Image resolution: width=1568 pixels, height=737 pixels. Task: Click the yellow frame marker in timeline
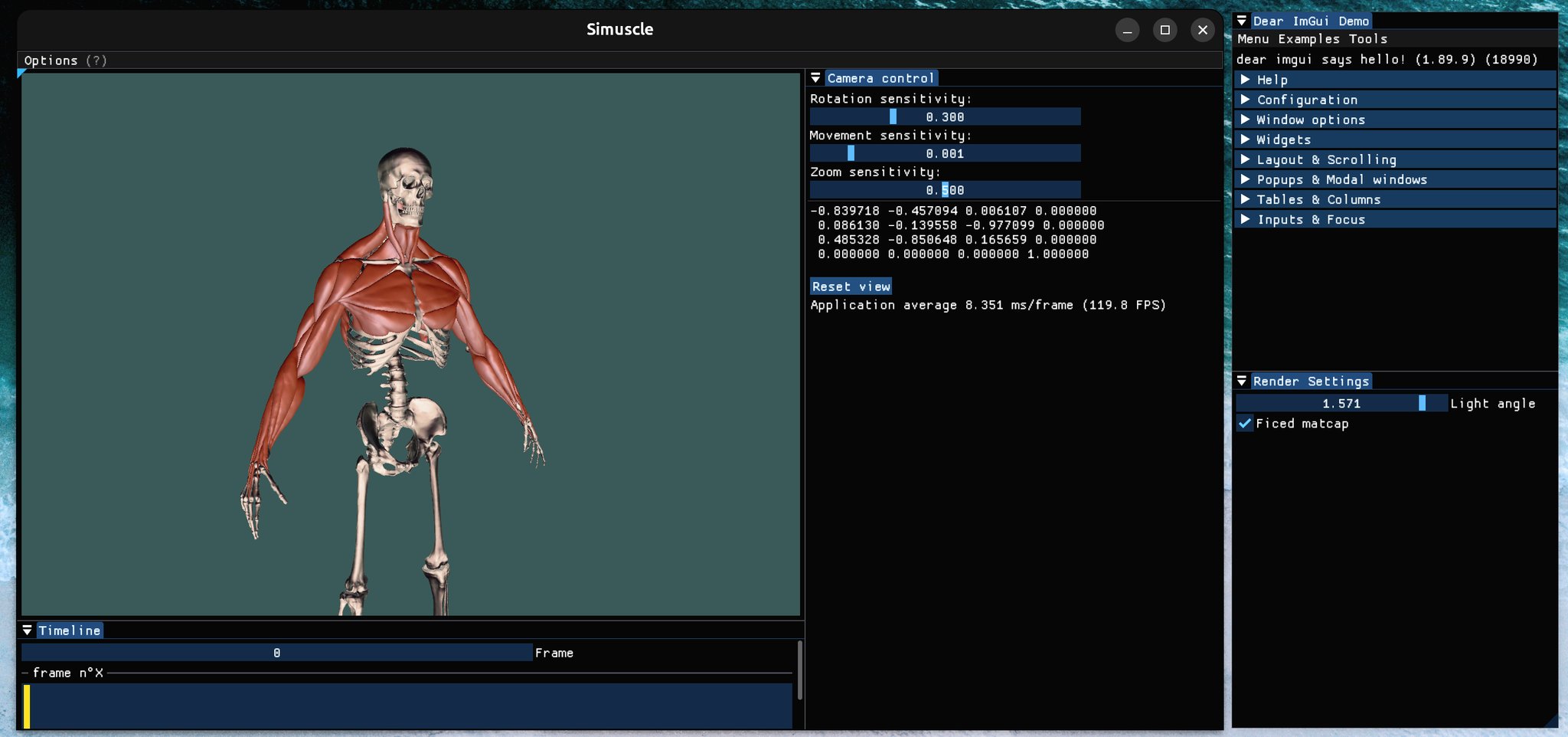(x=27, y=706)
